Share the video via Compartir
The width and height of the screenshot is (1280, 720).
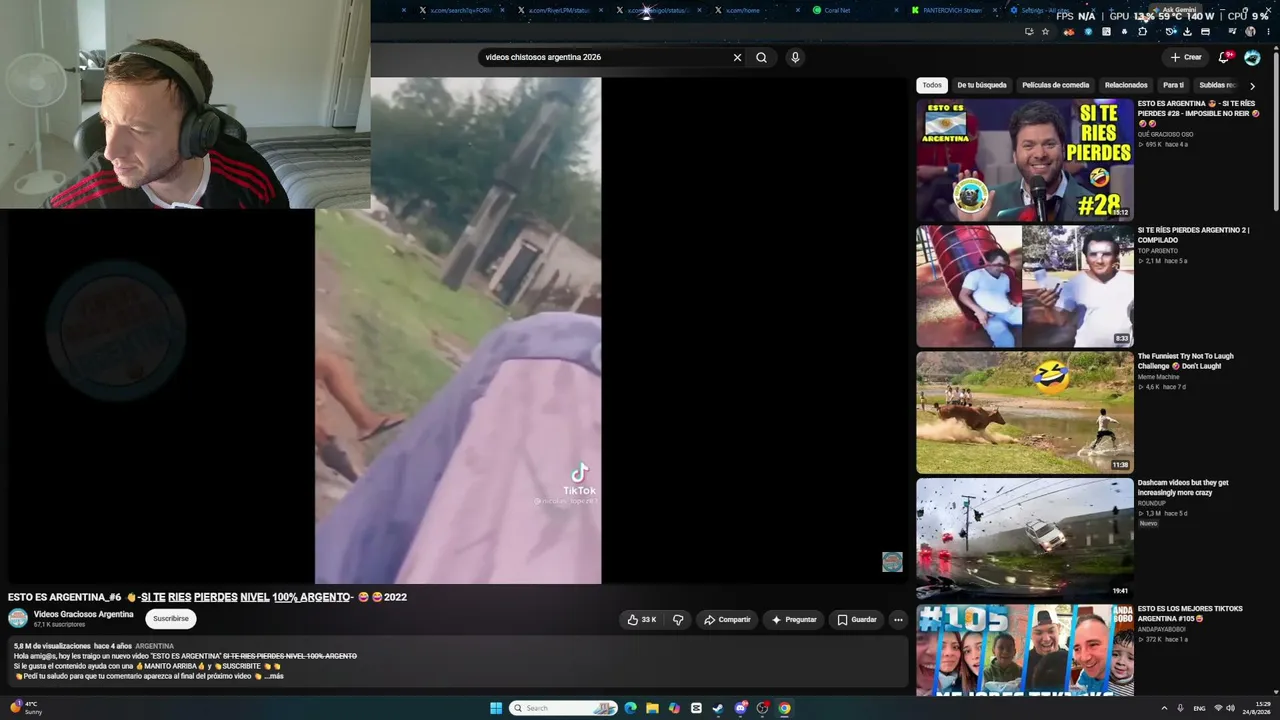coord(727,620)
